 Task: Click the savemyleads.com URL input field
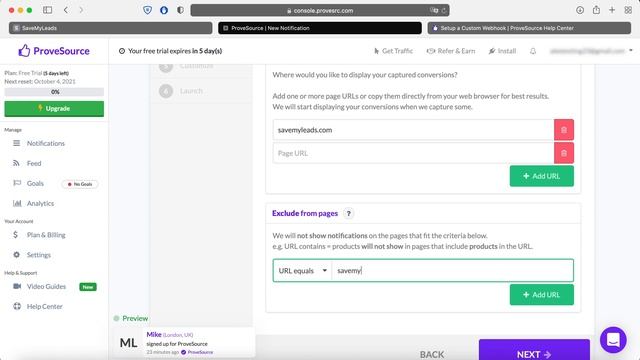[x=413, y=130]
